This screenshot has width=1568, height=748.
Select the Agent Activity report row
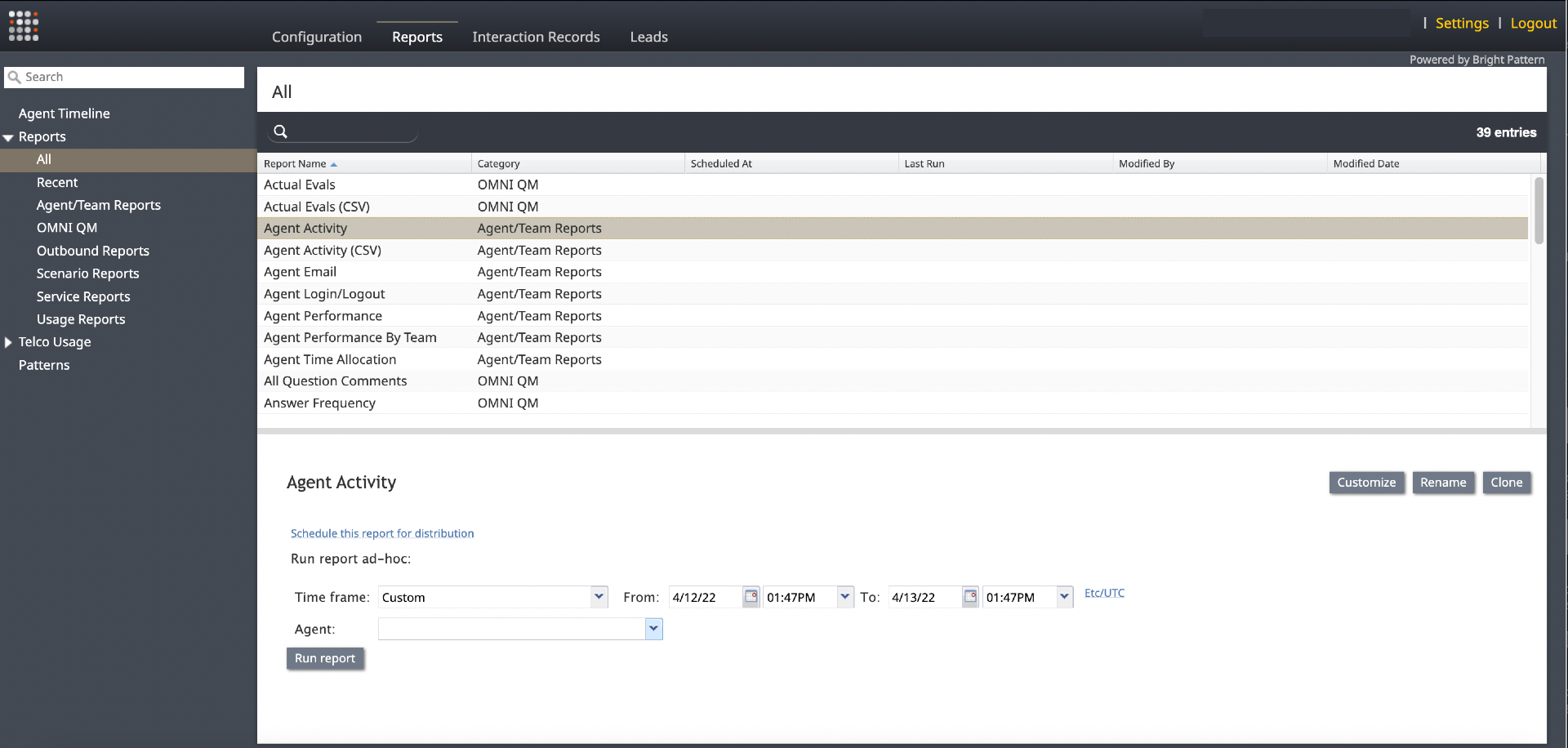(x=893, y=229)
